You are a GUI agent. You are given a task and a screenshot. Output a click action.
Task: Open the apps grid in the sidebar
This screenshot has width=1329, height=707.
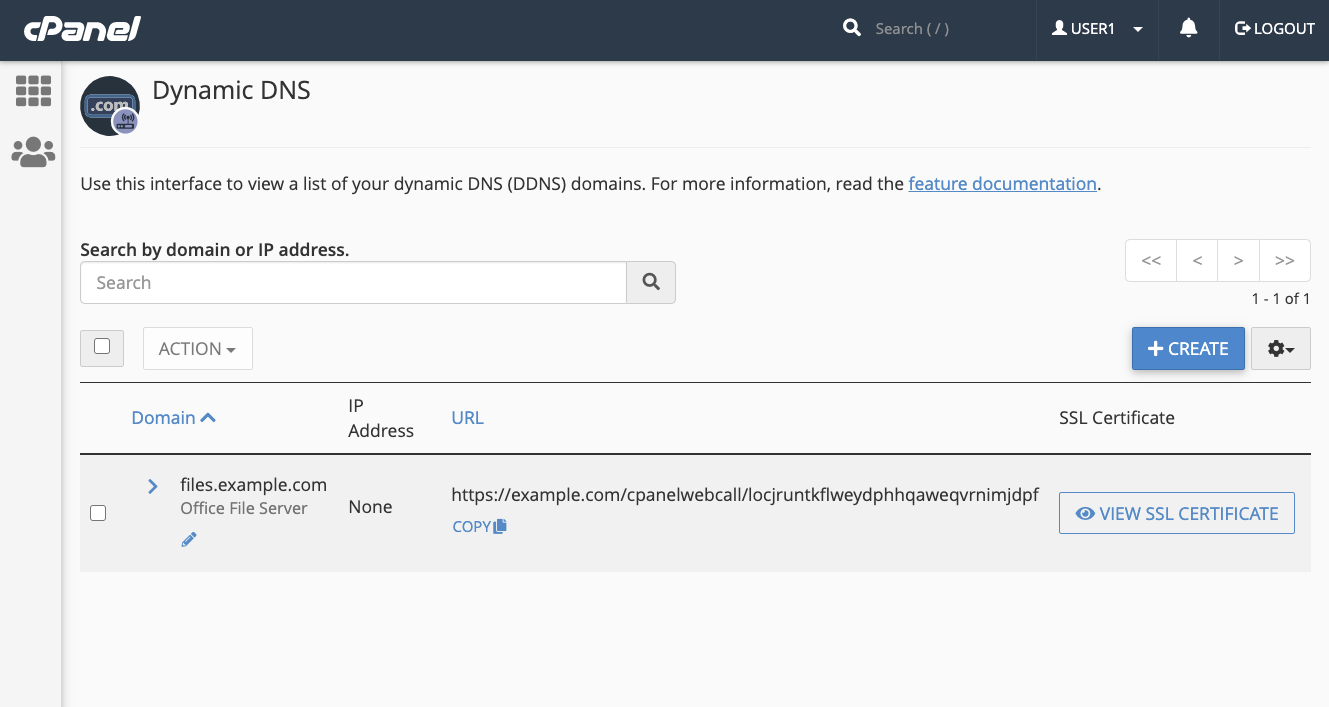click(x=33, y=91)
